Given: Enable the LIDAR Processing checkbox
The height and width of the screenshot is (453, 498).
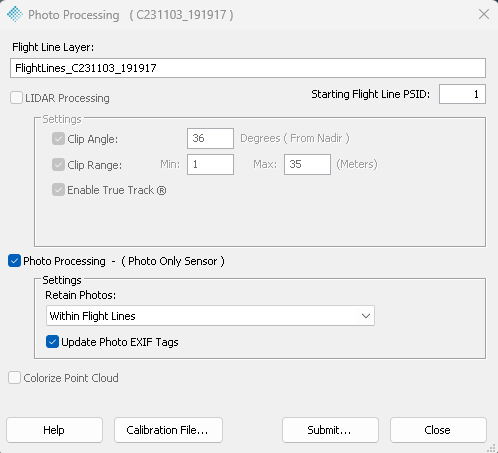Looking at the screenshot, I should click(x=16, y=98).
